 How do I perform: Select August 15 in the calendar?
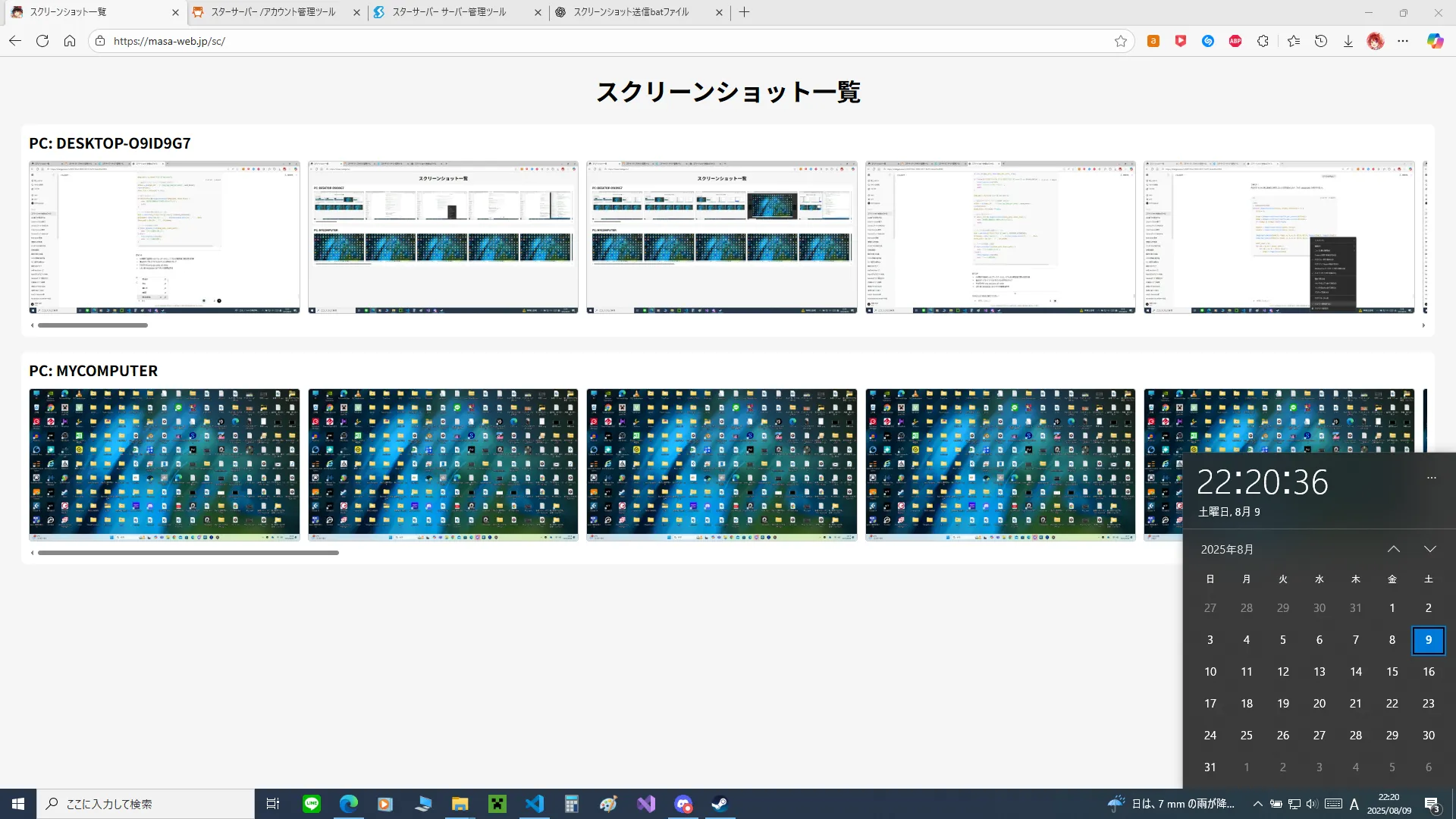[1392, 672]
